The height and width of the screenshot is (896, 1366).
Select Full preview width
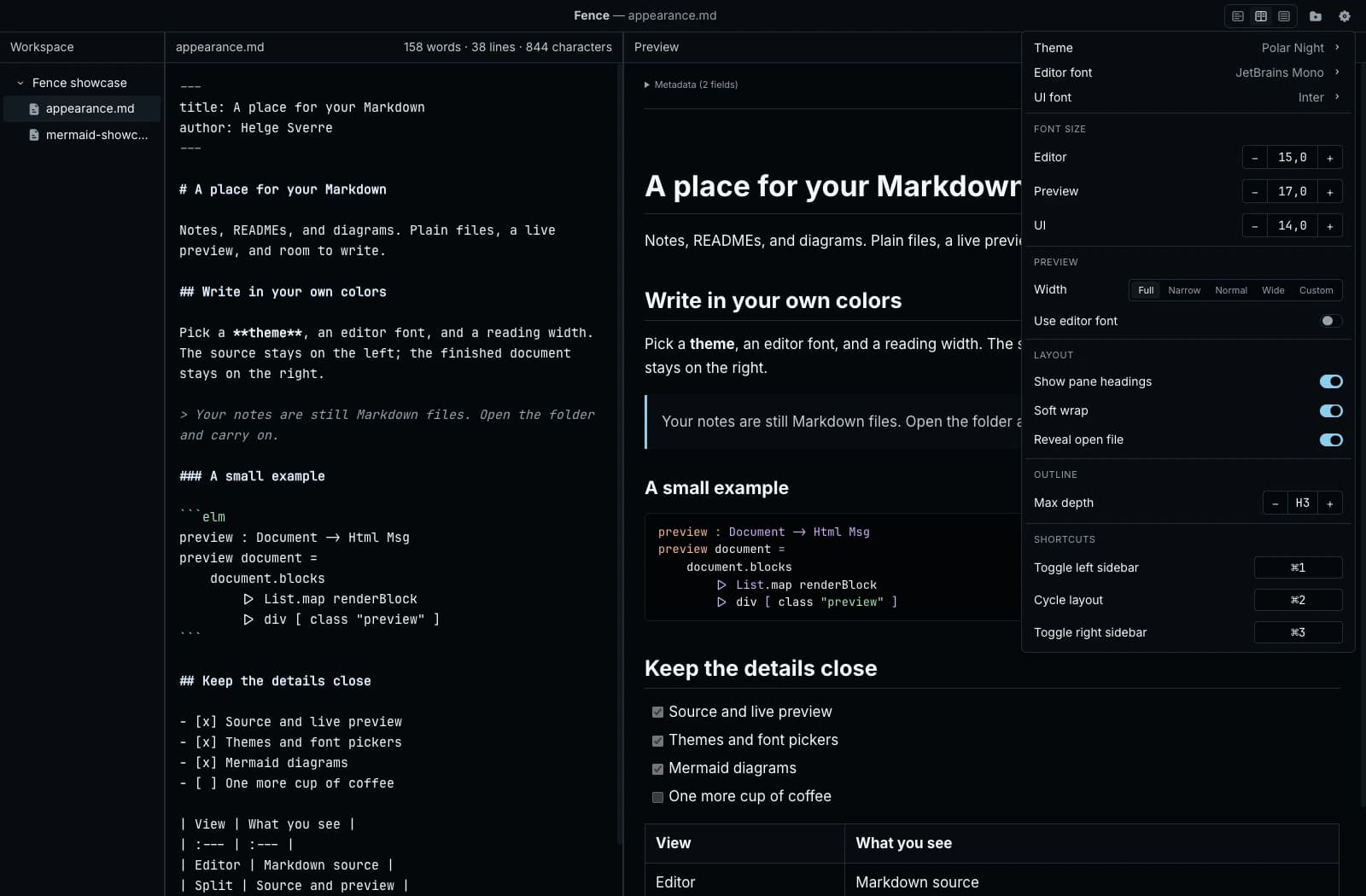[x=1146, y=290]
